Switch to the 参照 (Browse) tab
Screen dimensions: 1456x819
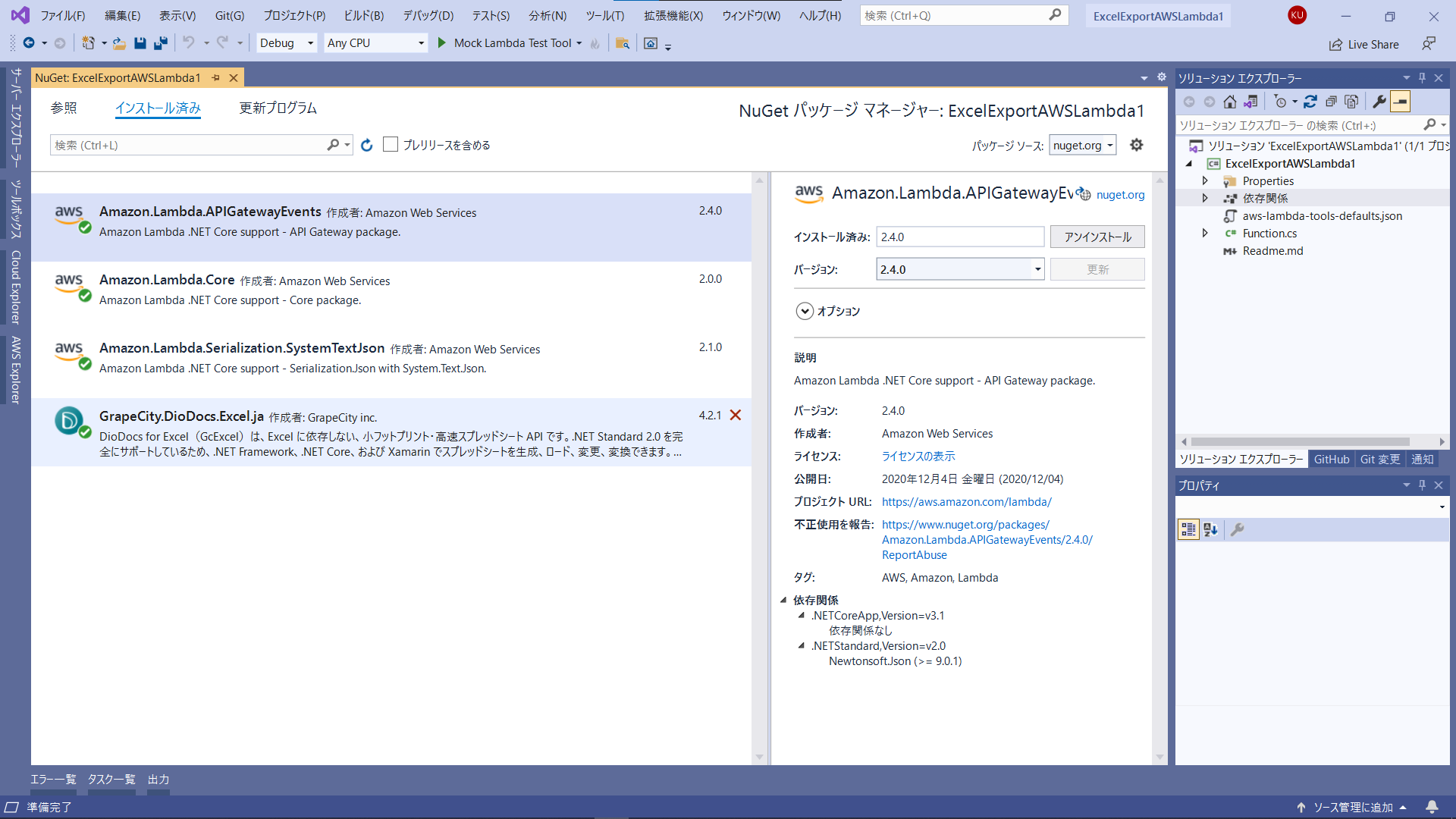[64, 108]
